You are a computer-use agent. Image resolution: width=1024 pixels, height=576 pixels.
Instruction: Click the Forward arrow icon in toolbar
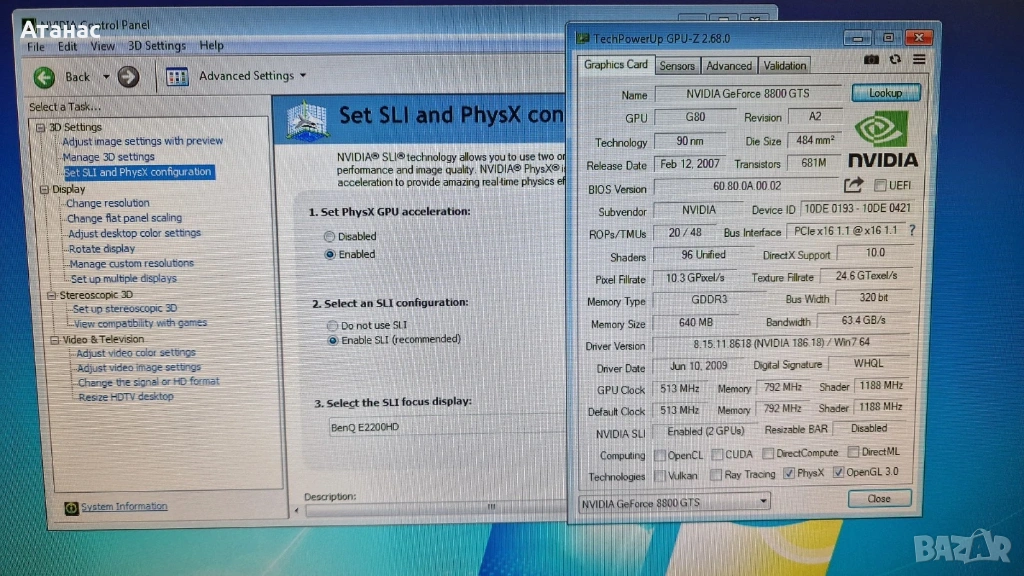click(x=128, y=77)
